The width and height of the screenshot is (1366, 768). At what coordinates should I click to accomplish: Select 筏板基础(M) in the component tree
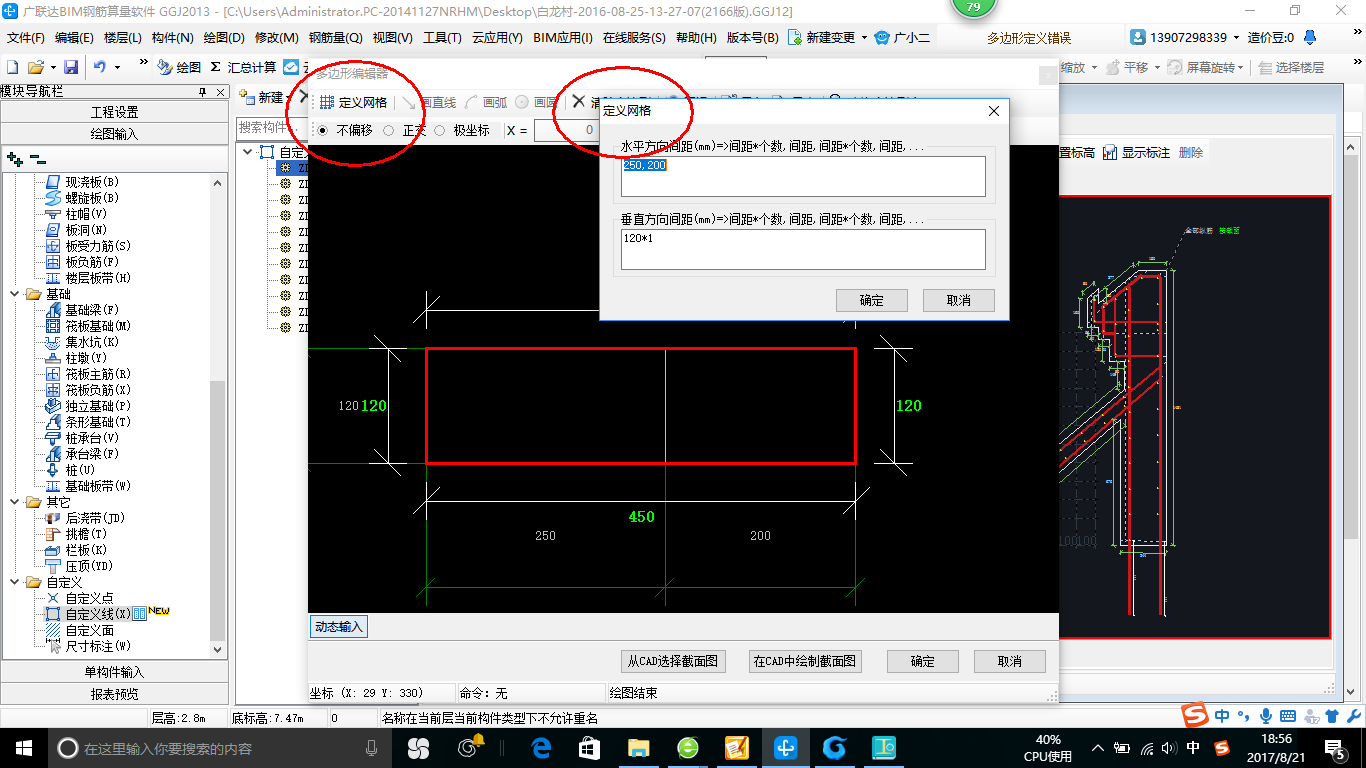pyautogui.click(x=97, y=326)
